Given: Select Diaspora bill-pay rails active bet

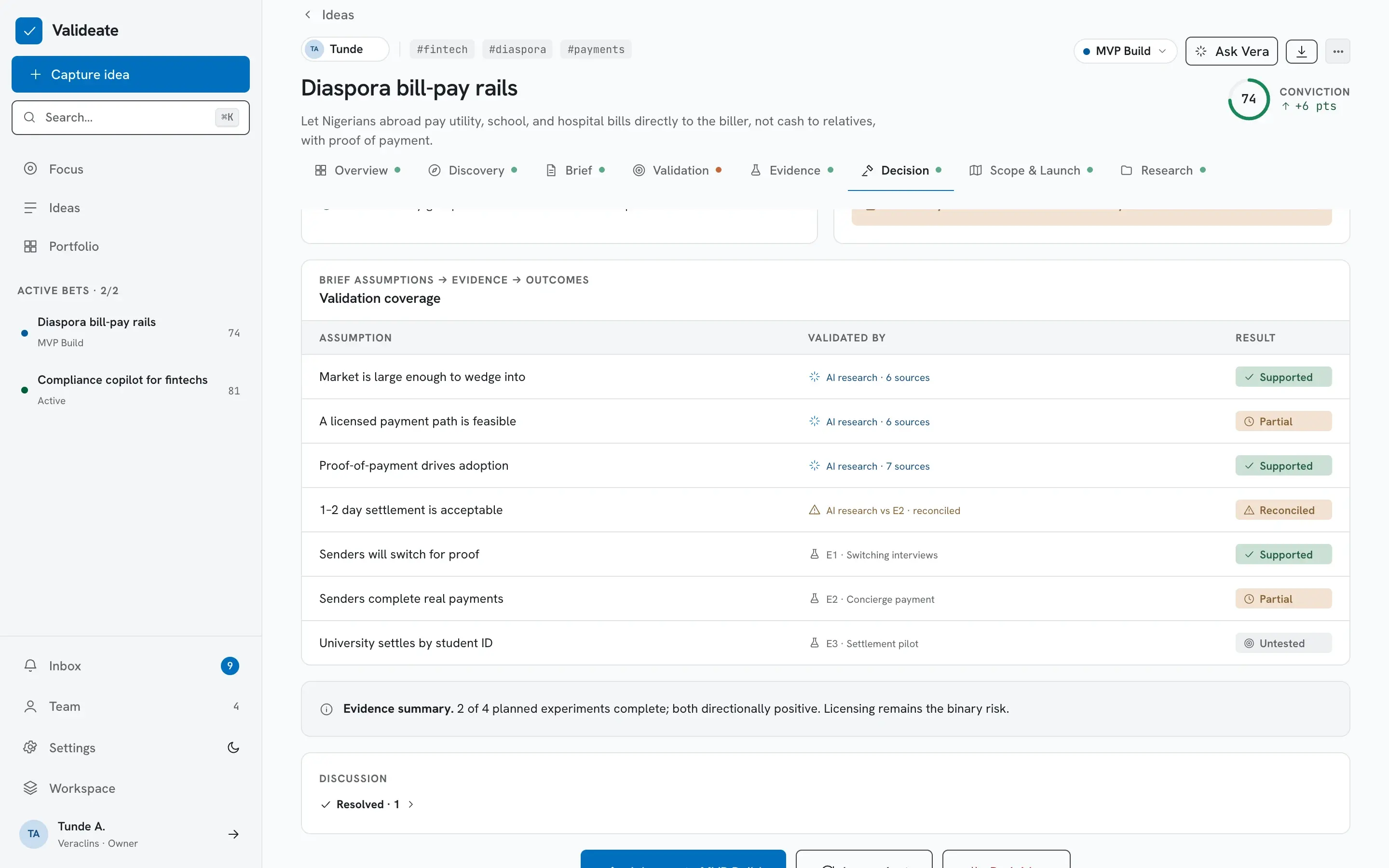Looking at the screenshot, I should [130, 332].
